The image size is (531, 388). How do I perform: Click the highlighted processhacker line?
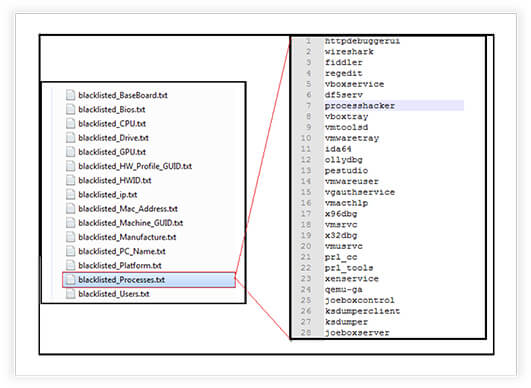click(394, 106)
